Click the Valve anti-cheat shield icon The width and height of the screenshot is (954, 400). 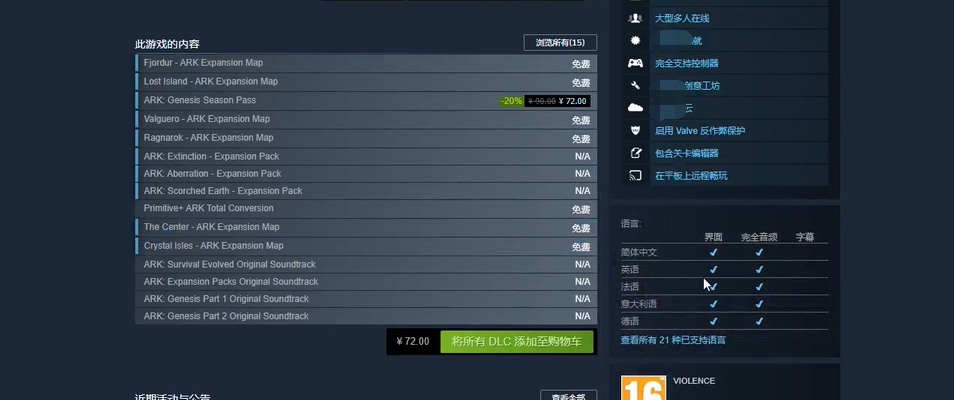635,131
